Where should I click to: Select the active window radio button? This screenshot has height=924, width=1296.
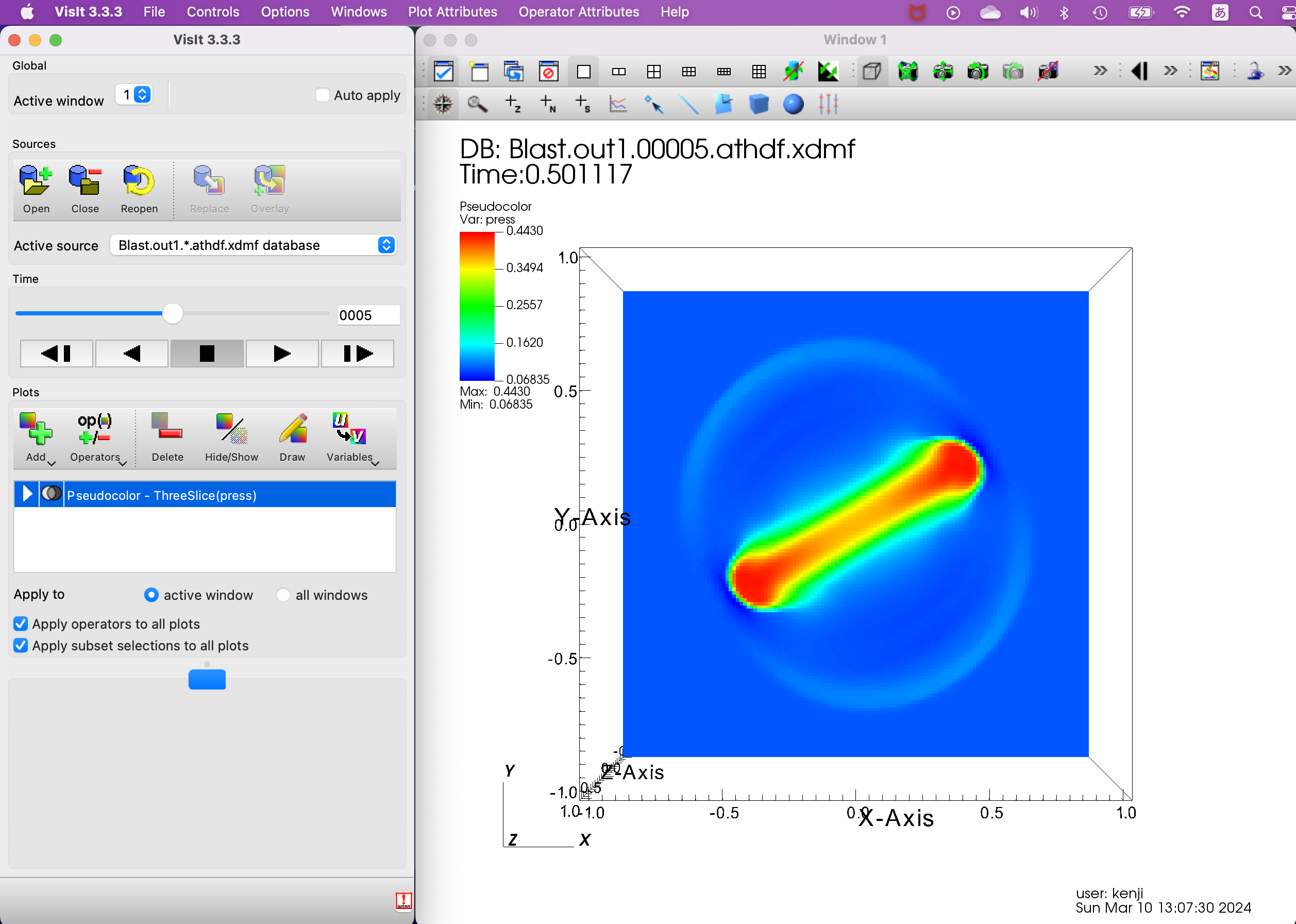point(151,595)
